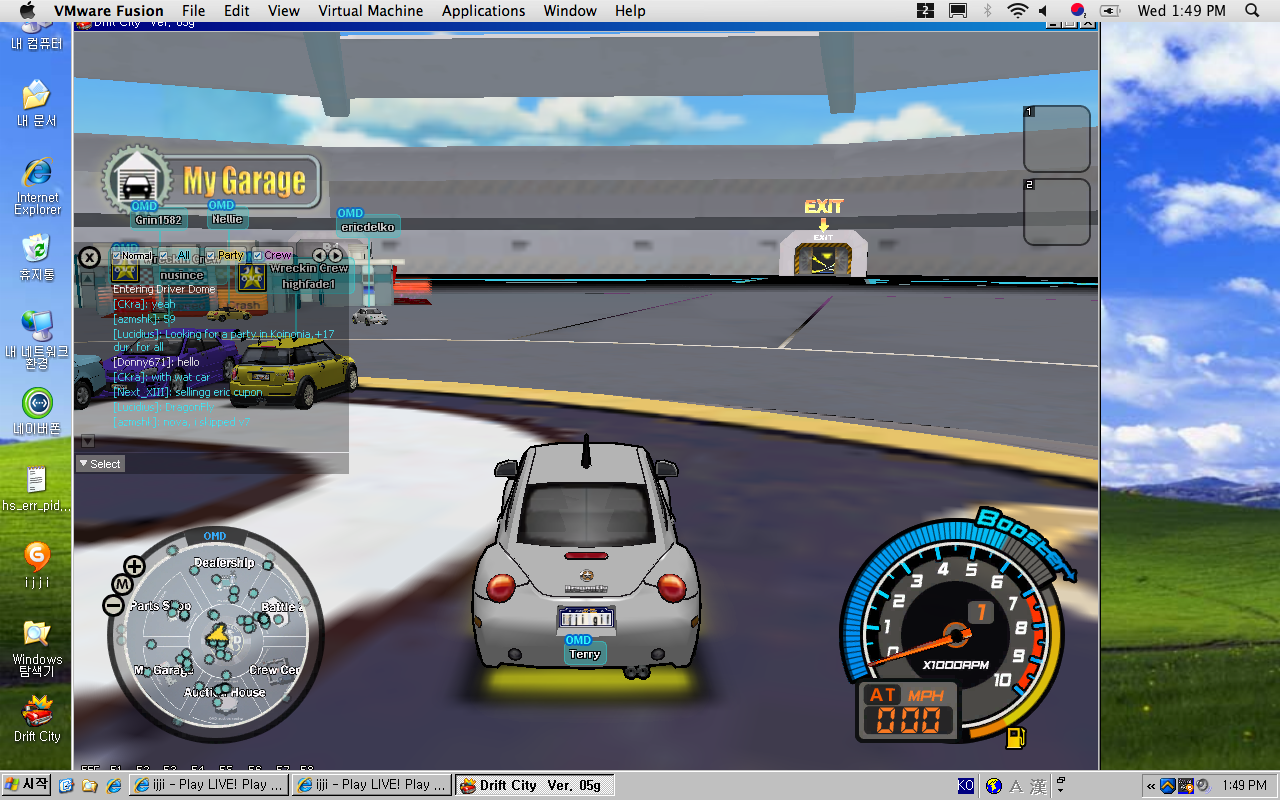Open the ijji desktop icon
This screenshot has width=1280, height=800.
(x=37, y=565)
